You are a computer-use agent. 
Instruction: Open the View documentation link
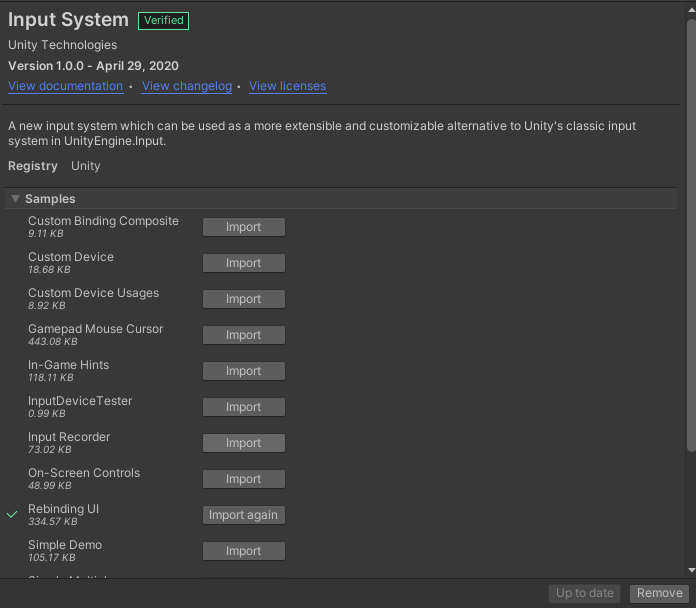coord(65,86)
